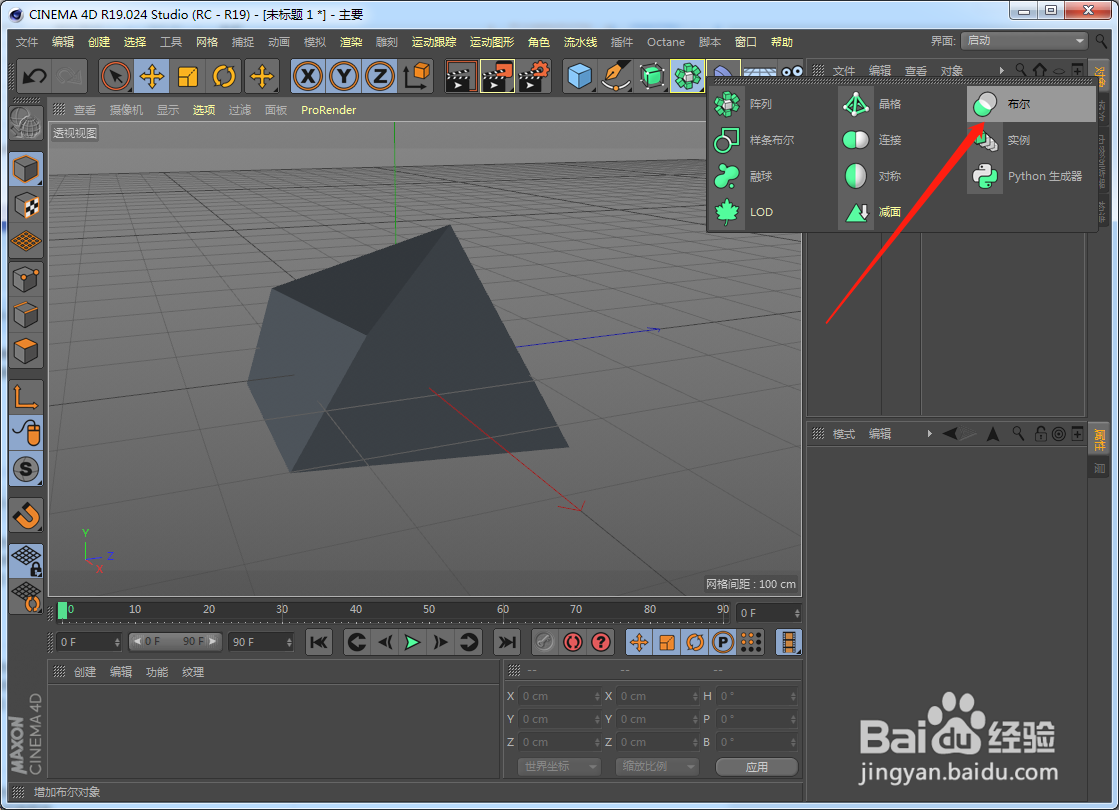Click the attribute manager up arrow
The width and height of the screenshot is (1119, 810).
pos(993,434)
